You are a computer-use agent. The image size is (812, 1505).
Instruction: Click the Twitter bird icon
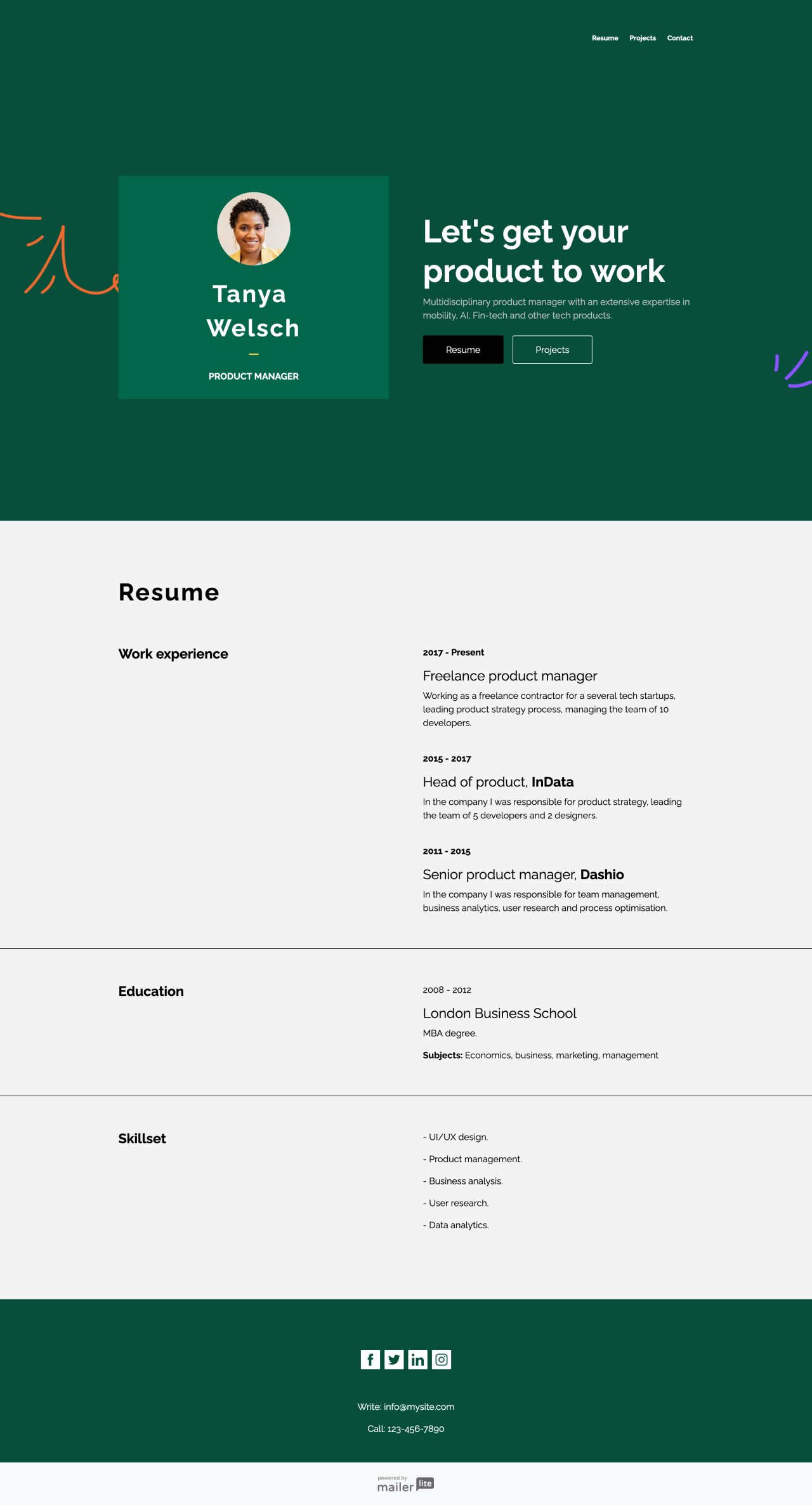(x=394, y=1360)
